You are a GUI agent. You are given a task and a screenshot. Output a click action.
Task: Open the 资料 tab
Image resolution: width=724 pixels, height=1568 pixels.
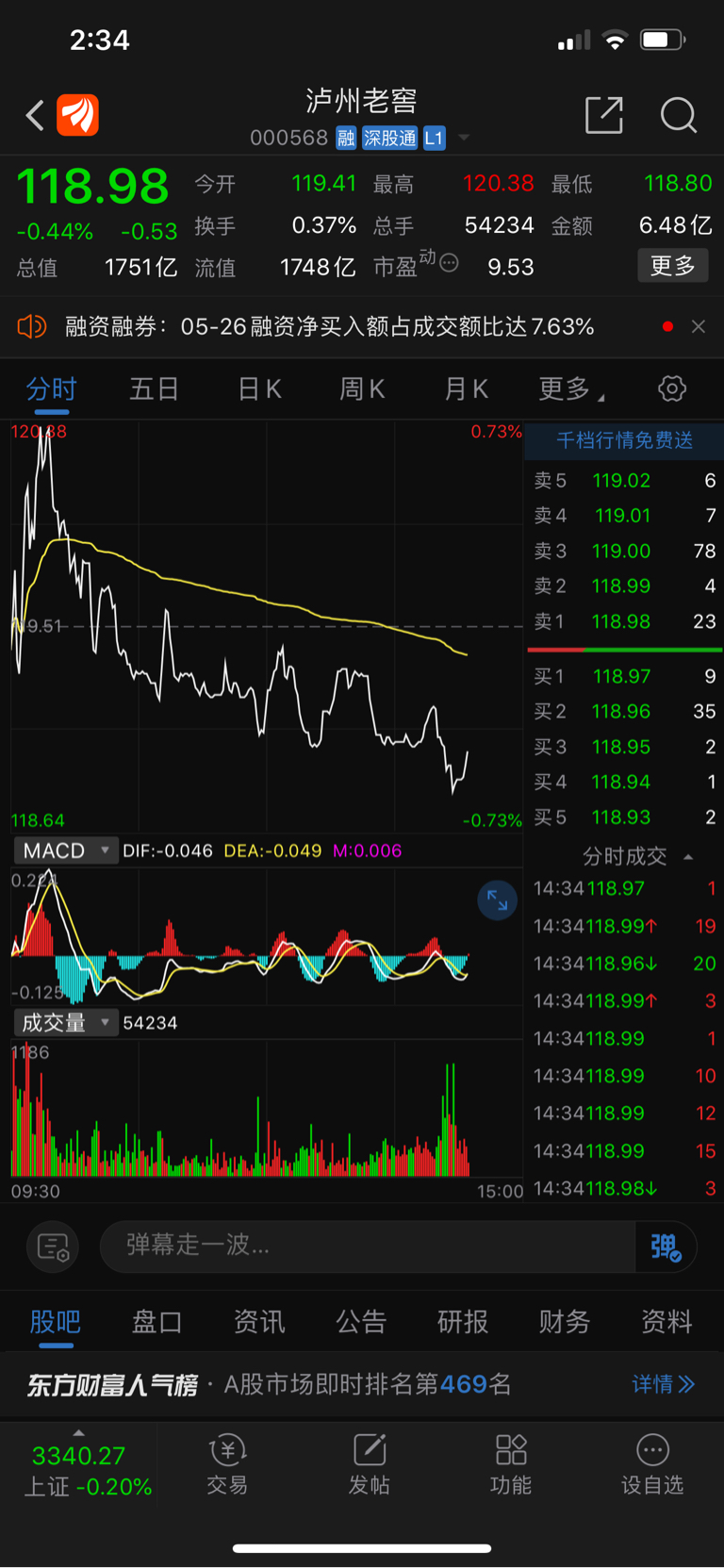click(x=666, y=1322)
